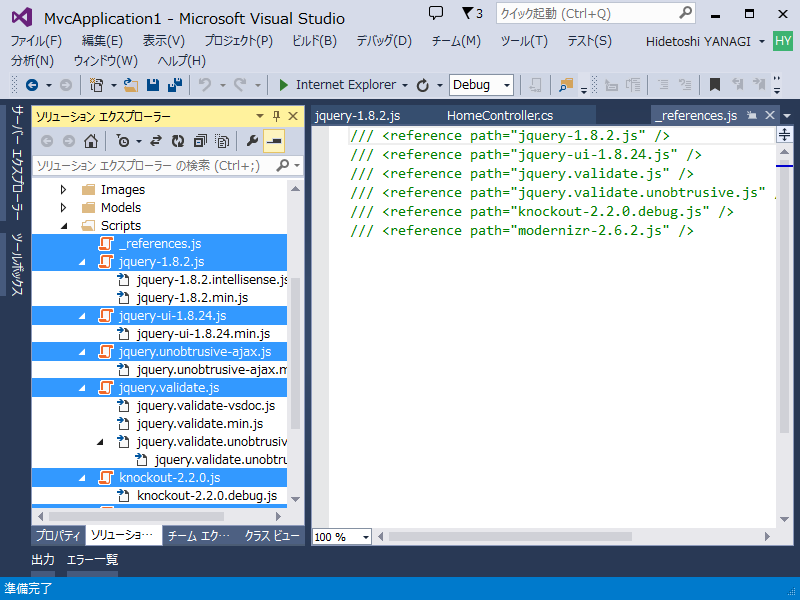The width and height of the screenshot is (800, 600).
Task: Collapse the jquery-ui-1.8.24.js node
Action: (x=82, y=316)
